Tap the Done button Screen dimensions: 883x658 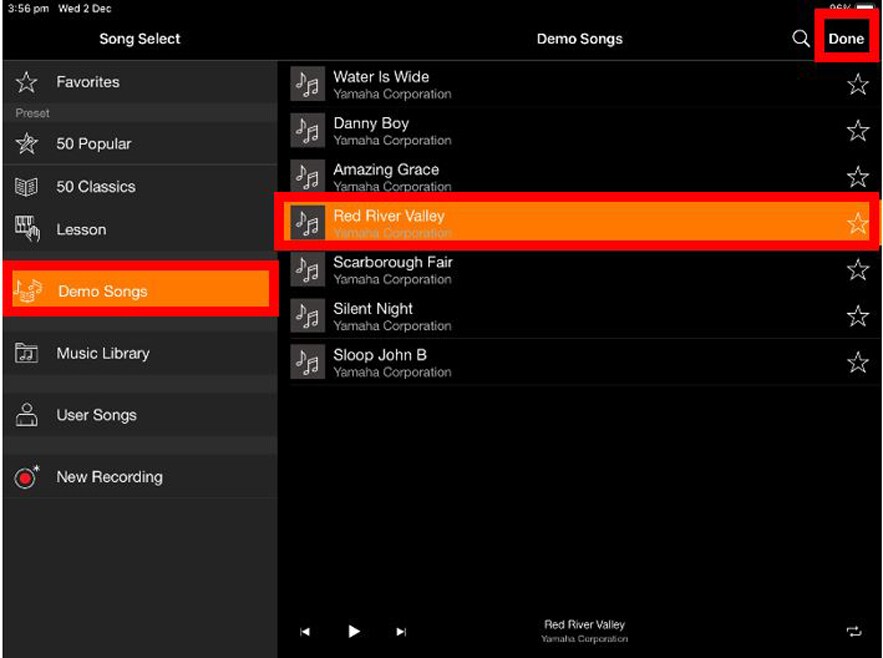point(846,39)
